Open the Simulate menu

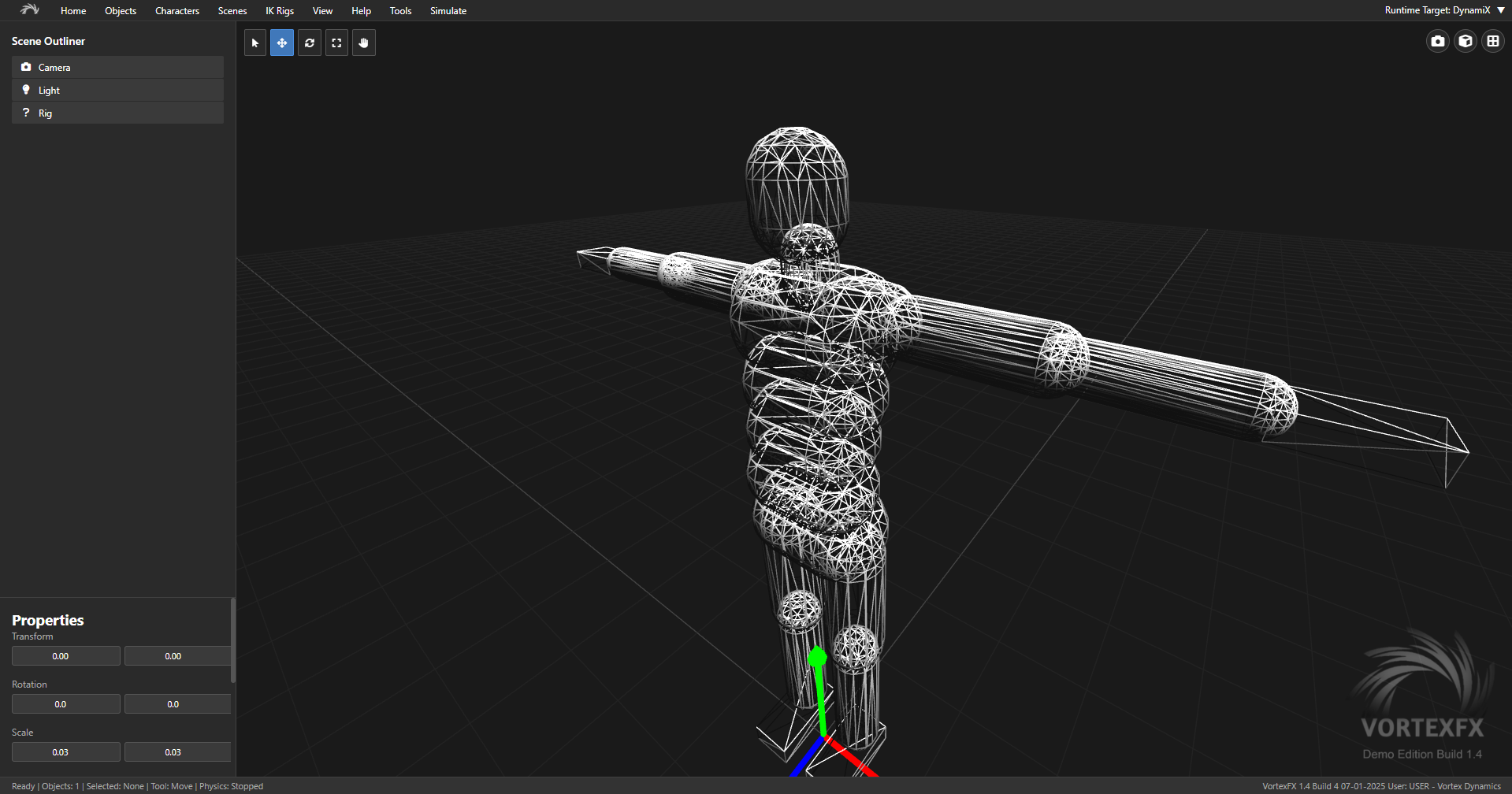[448, 11]
